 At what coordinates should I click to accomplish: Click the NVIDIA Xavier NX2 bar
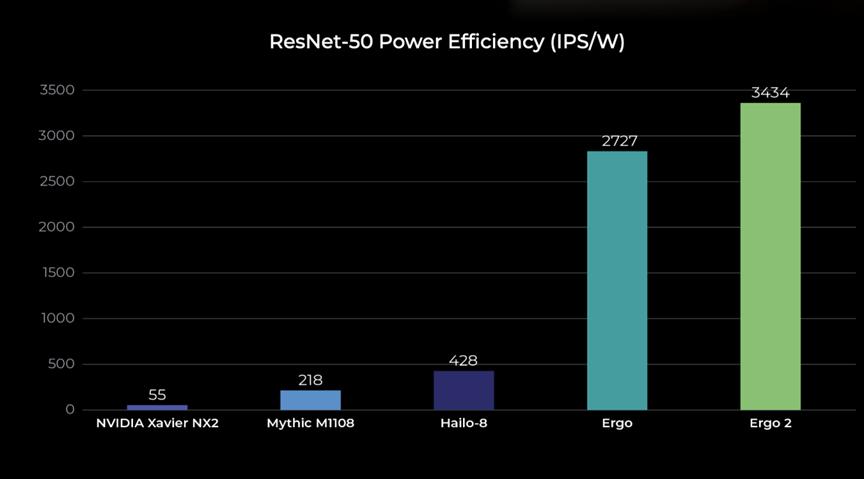[x=157, y=407]
